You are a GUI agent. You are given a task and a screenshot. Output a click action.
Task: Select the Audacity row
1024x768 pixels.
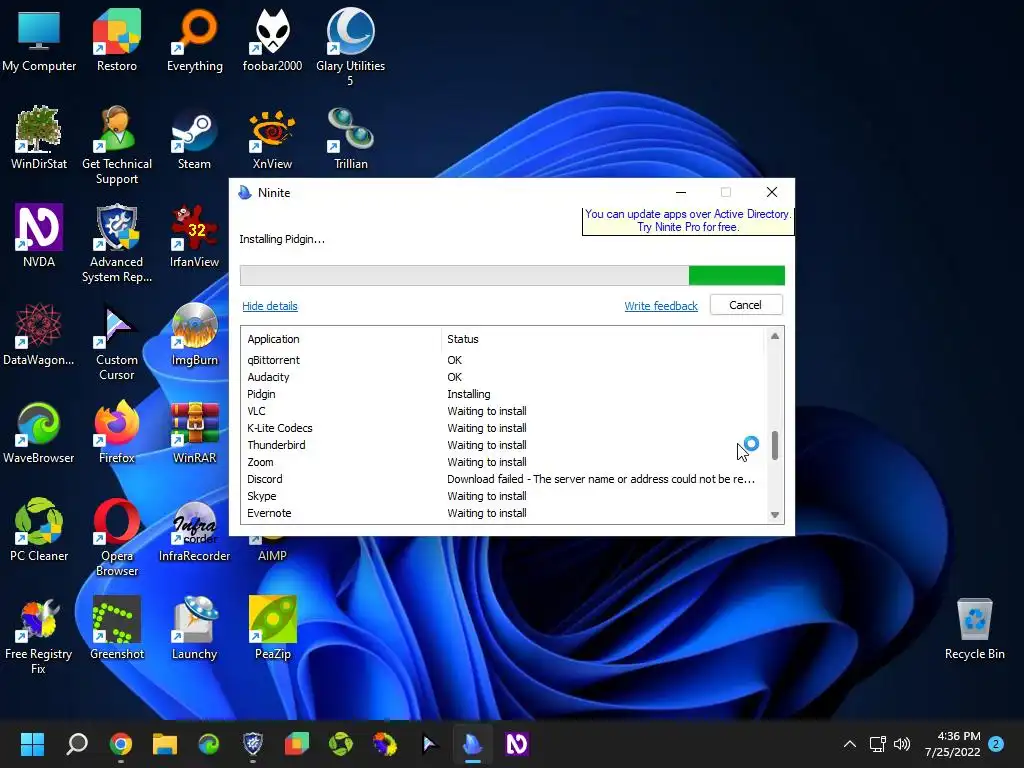[x=503, y=377]
